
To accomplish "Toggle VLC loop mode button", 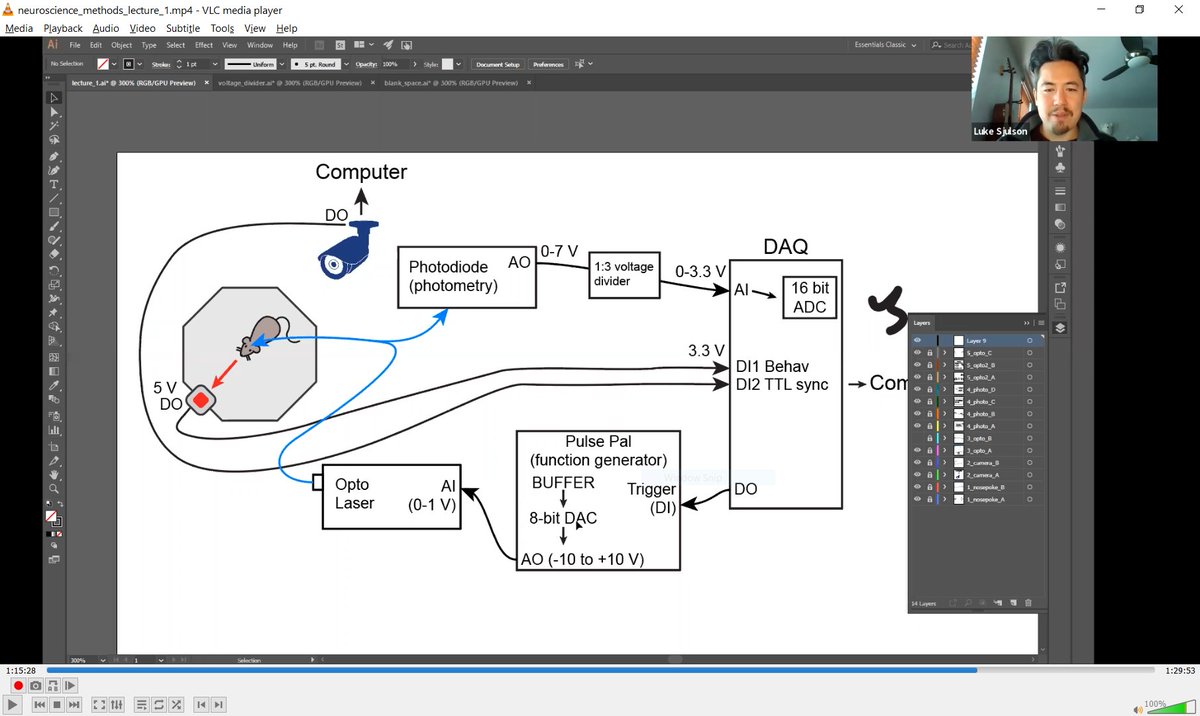I will pyautogui.click(x=159, y=705).
